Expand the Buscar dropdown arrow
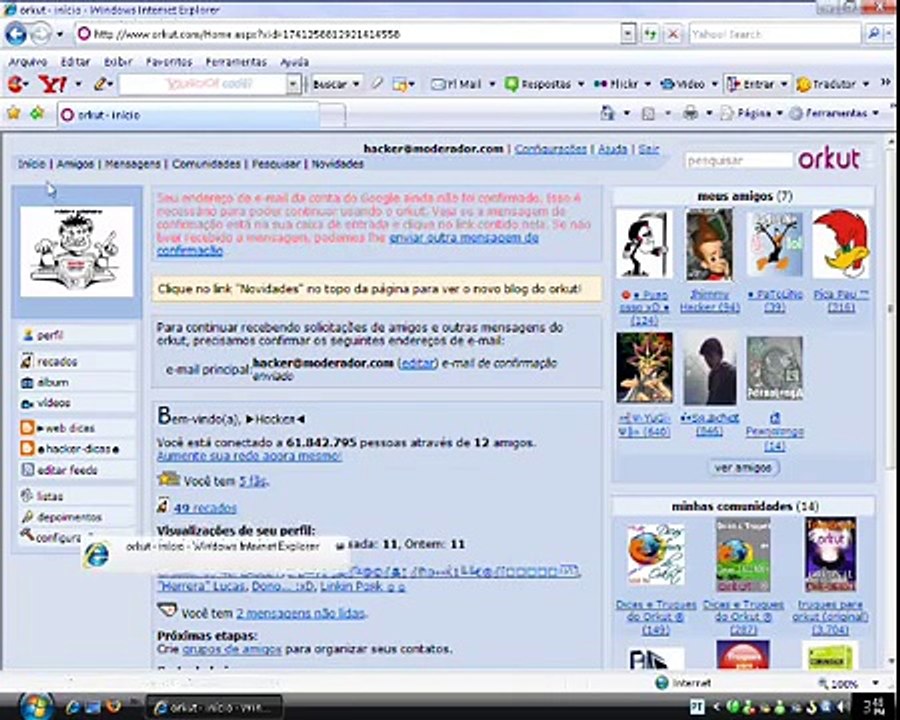 [356, 84]
